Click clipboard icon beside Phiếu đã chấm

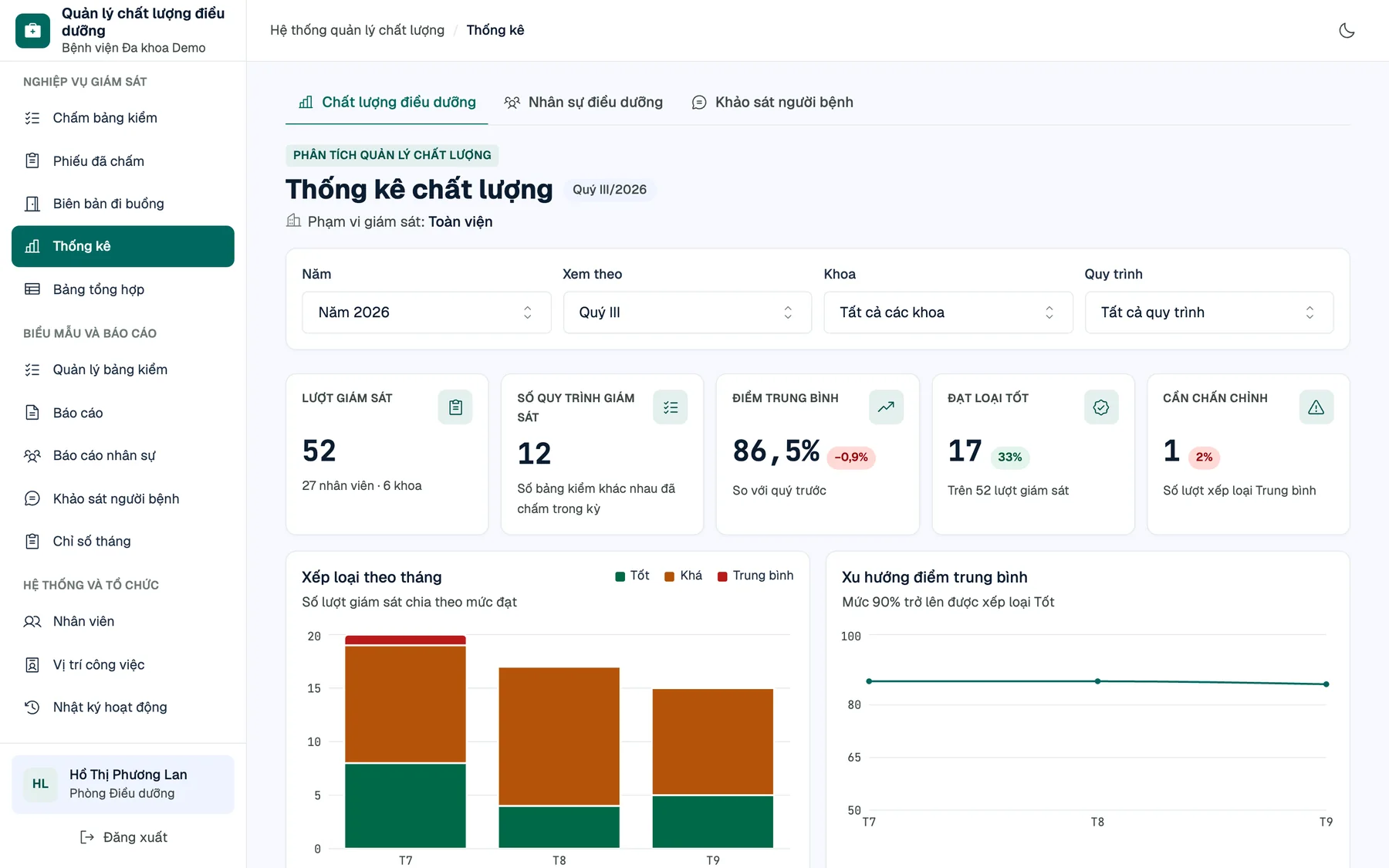32,160
